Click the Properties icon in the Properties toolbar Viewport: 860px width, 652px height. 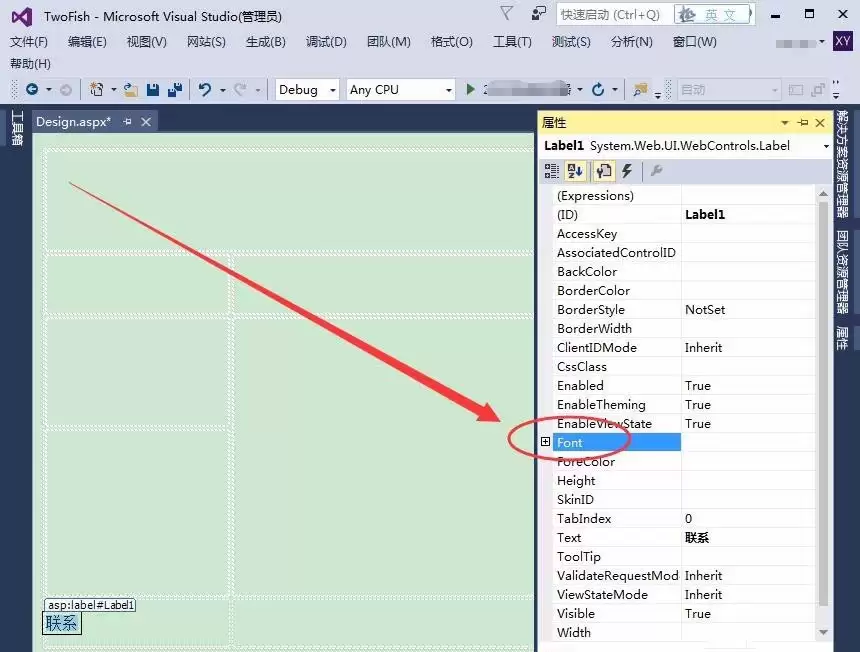click(602, 171)
